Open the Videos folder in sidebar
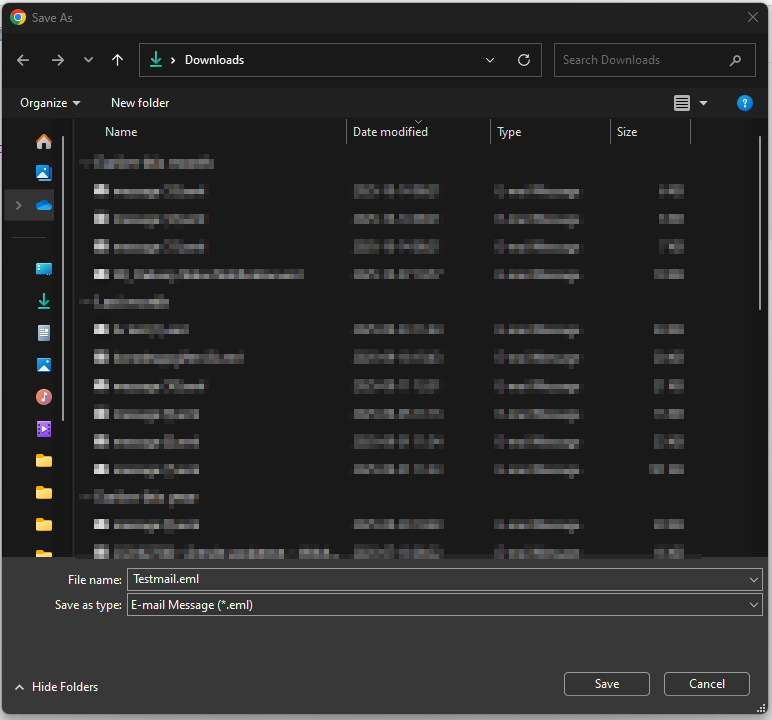The image size is (772, 720). coord(43,429)
